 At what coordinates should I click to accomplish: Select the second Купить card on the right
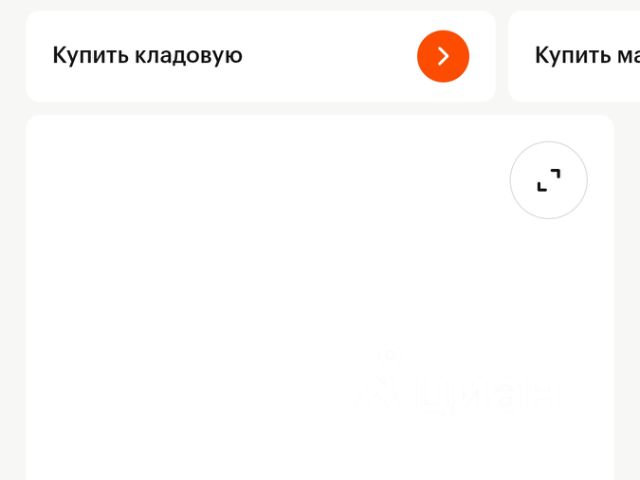coord(585,56)
